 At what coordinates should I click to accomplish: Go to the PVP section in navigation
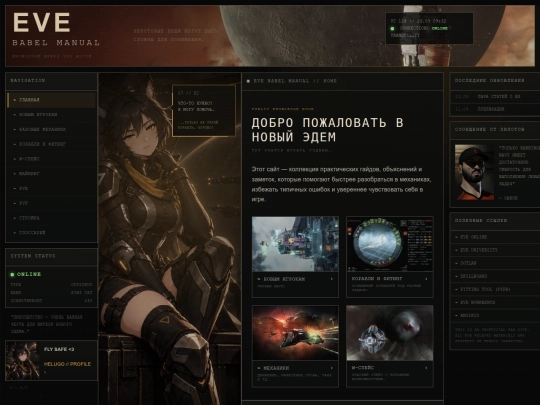51,204
